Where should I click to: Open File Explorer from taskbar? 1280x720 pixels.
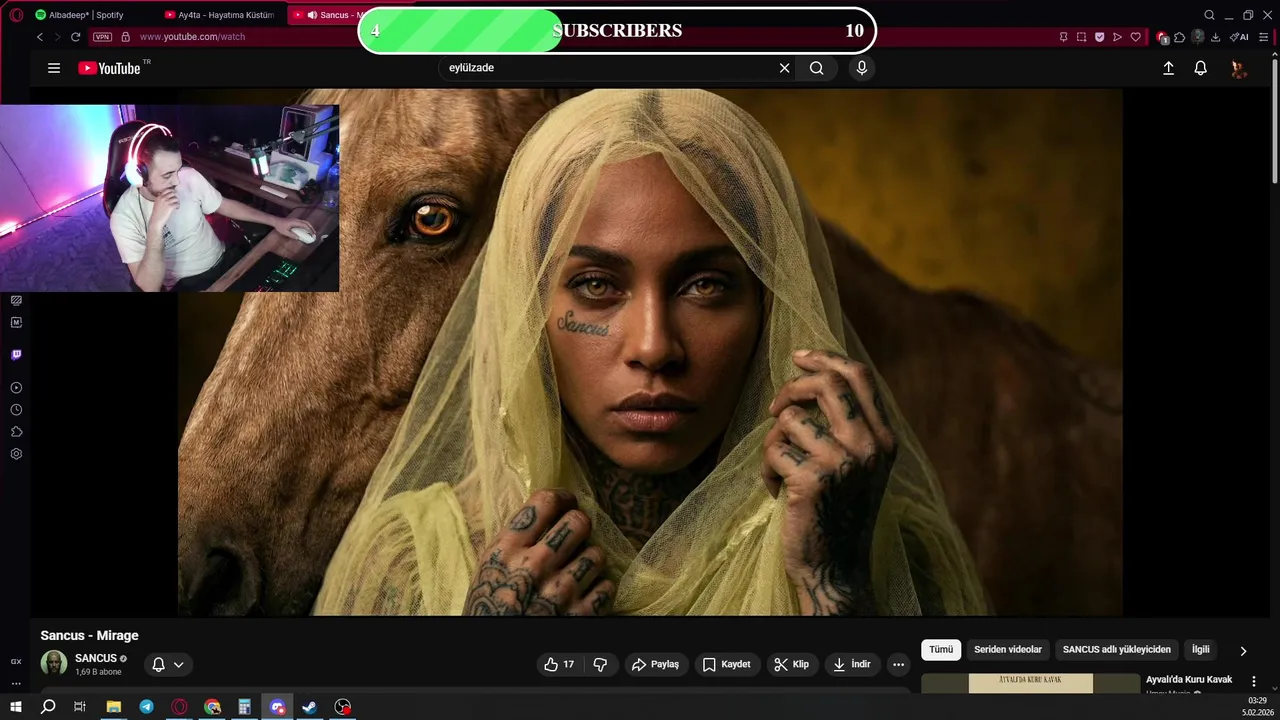pos(114,707)
